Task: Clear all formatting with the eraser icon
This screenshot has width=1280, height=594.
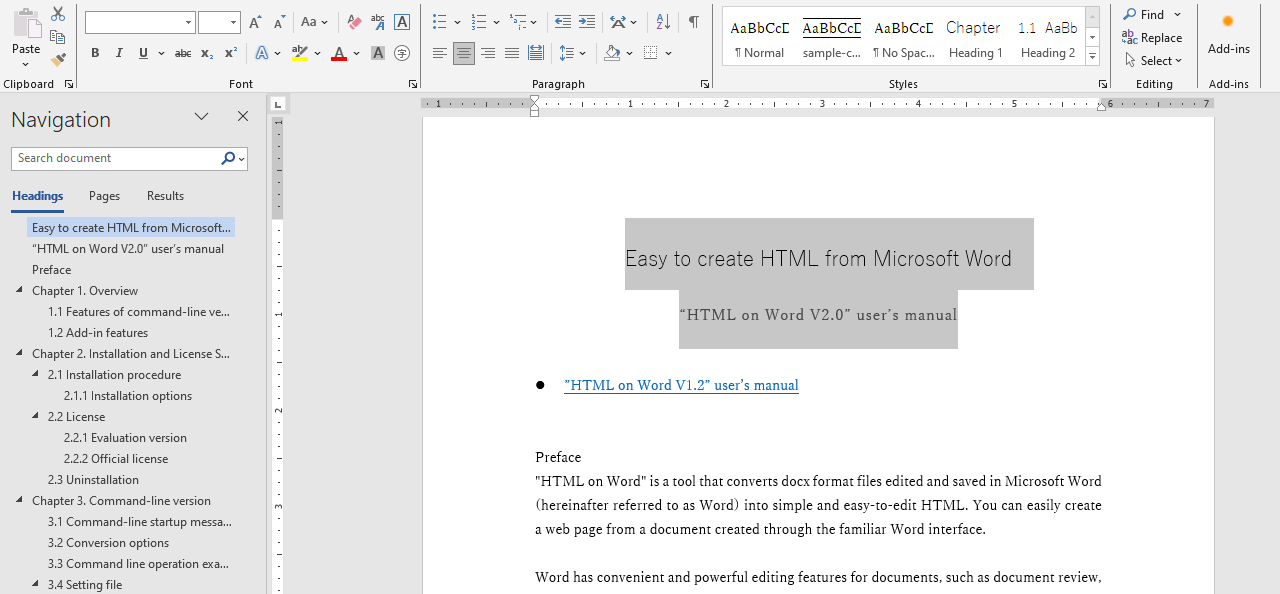Action: 353,22
